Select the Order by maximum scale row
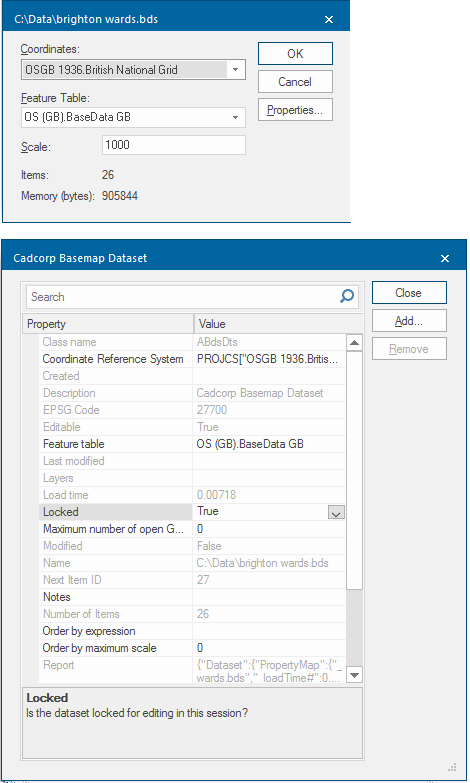The width and height of the screenshot is (470, 783). [192, 648]
